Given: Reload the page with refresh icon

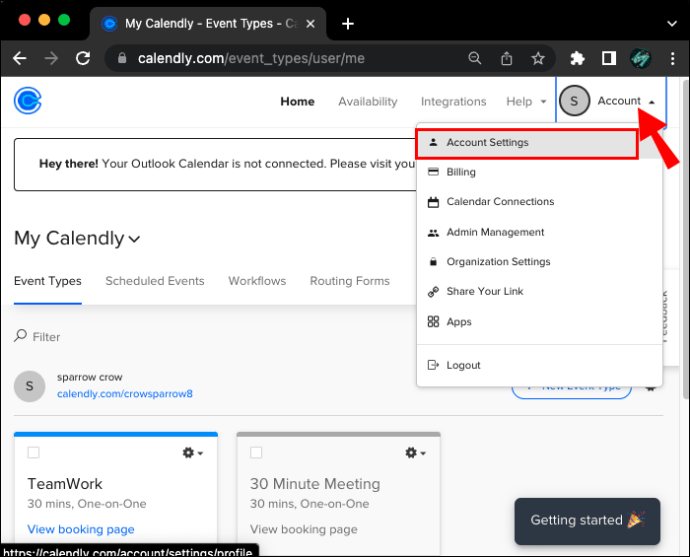Looking at the screenshot, I should (83, 58).
